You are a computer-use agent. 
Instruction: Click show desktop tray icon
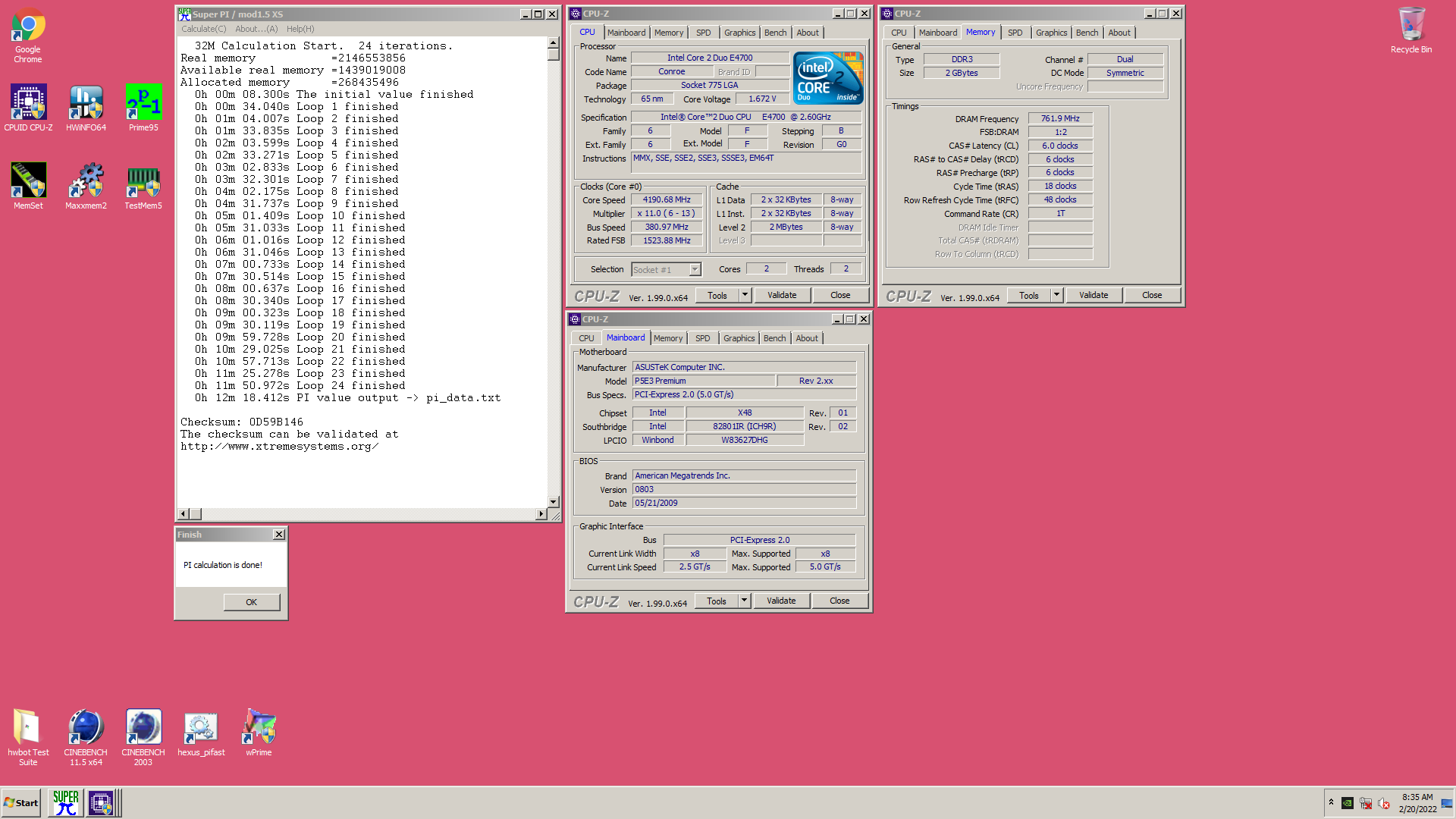tap(1447, 802)
